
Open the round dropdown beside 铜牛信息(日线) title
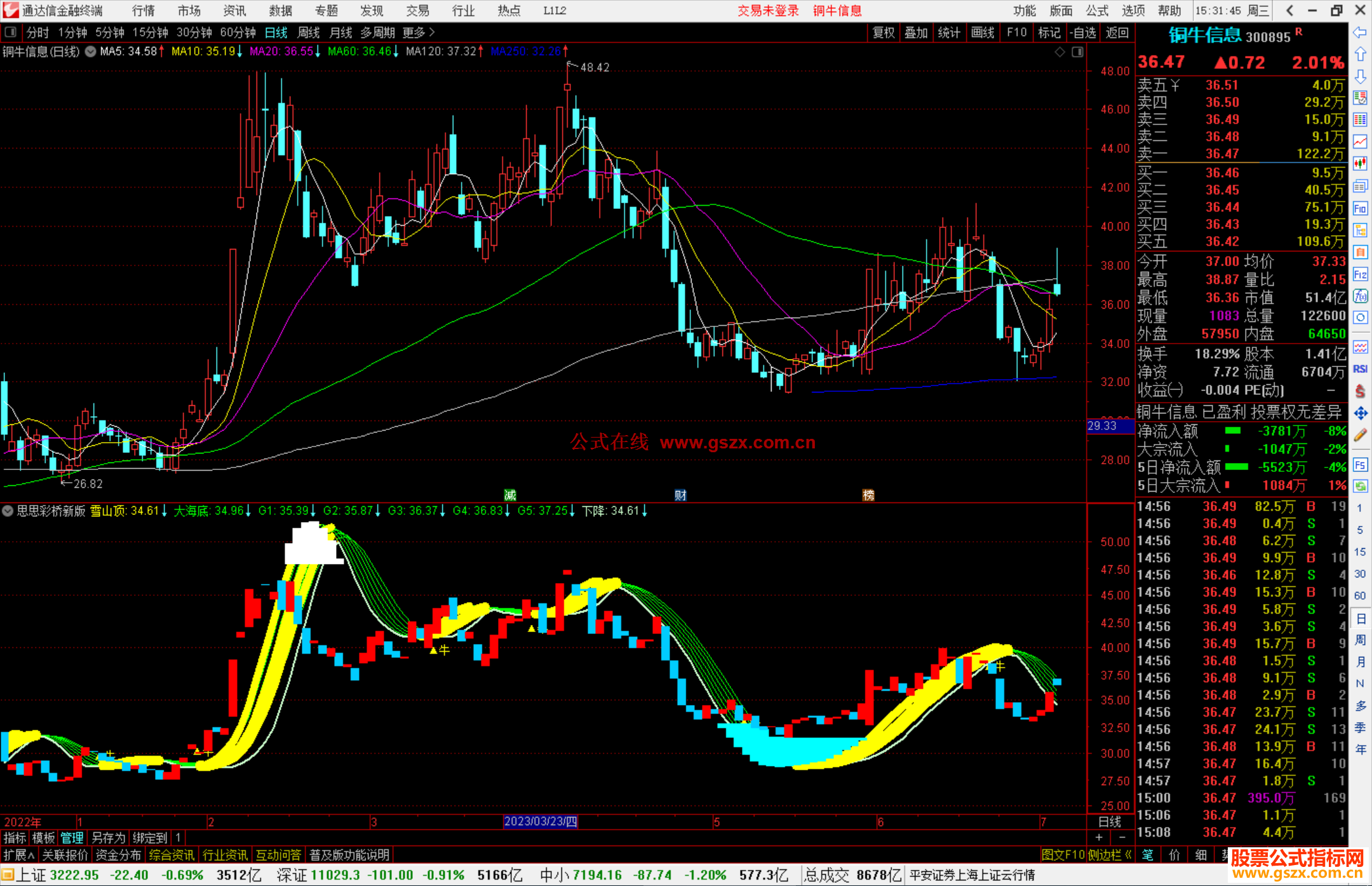coord(90,51)
